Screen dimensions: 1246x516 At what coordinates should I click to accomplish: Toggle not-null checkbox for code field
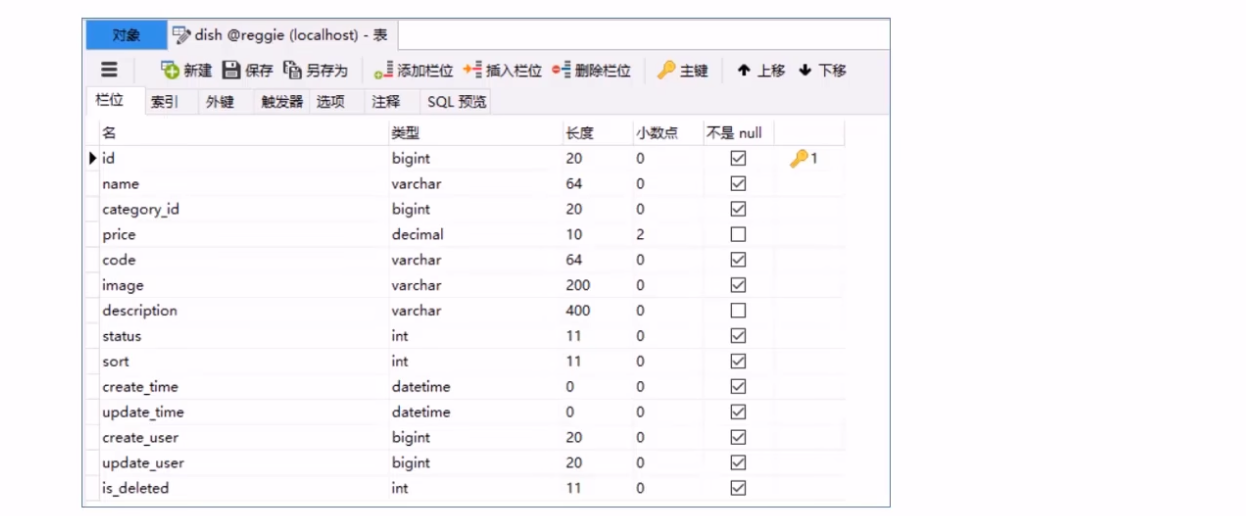pyautogui.click(x=738, y=260)
